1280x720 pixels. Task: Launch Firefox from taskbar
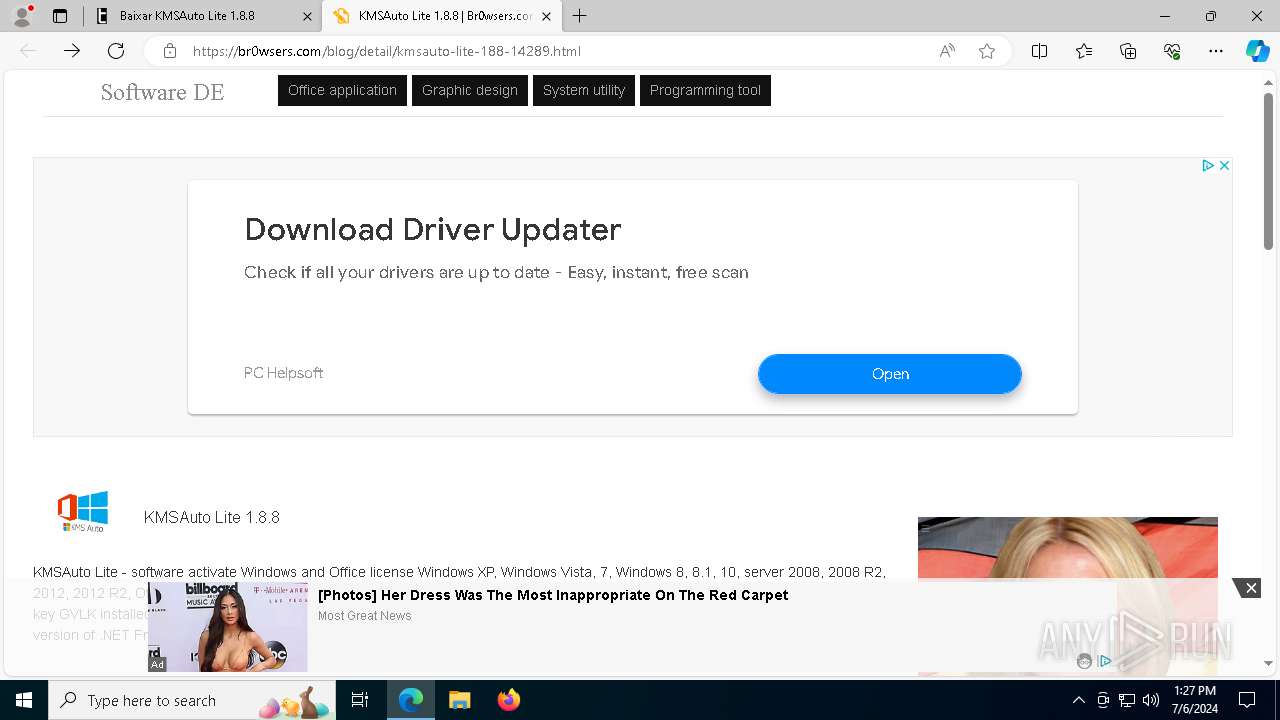pos(509,700)
